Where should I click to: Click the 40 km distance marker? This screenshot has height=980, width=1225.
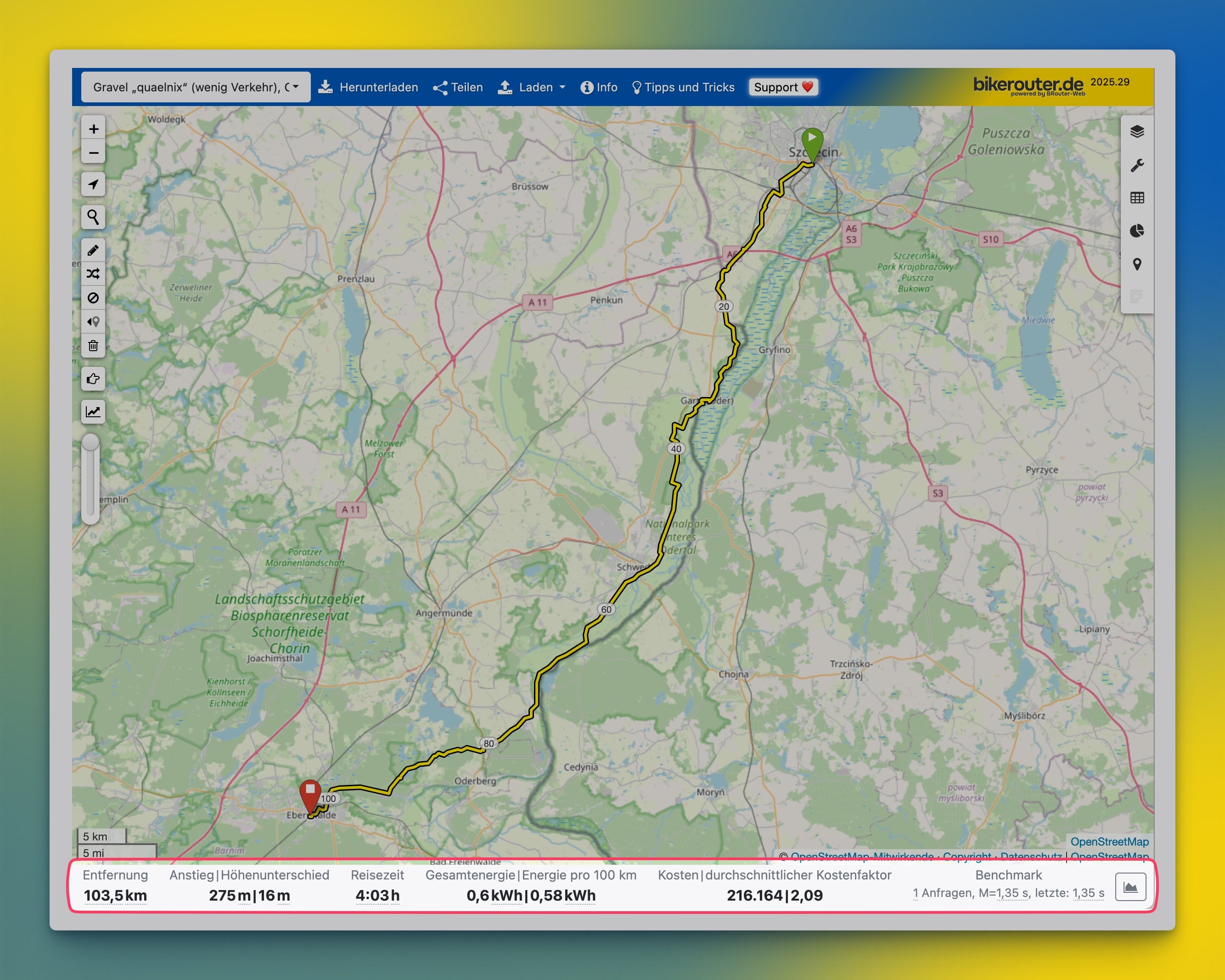[x=675, y=448]
